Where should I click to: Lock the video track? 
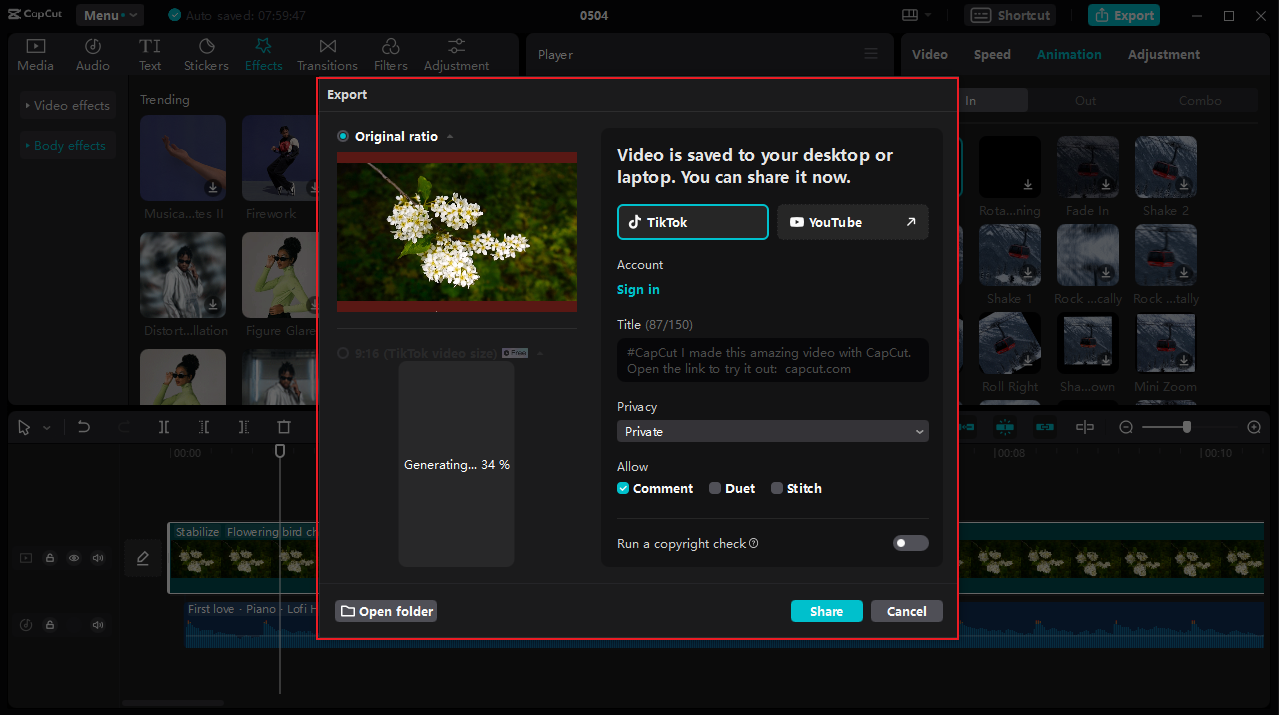(x=50, y=558)
